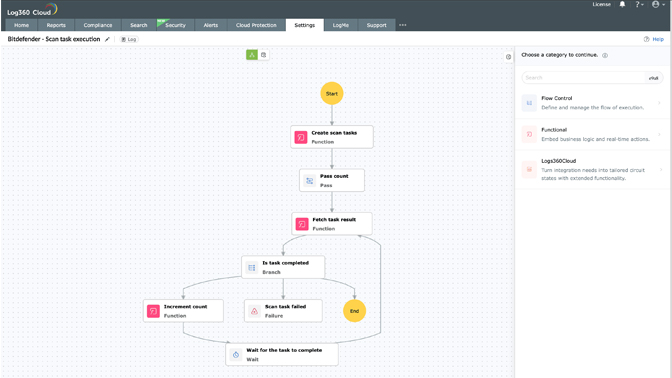Click "Bitdefender - Scan task execution" title
The image size is (672, 378).
(x=54, y=39)
